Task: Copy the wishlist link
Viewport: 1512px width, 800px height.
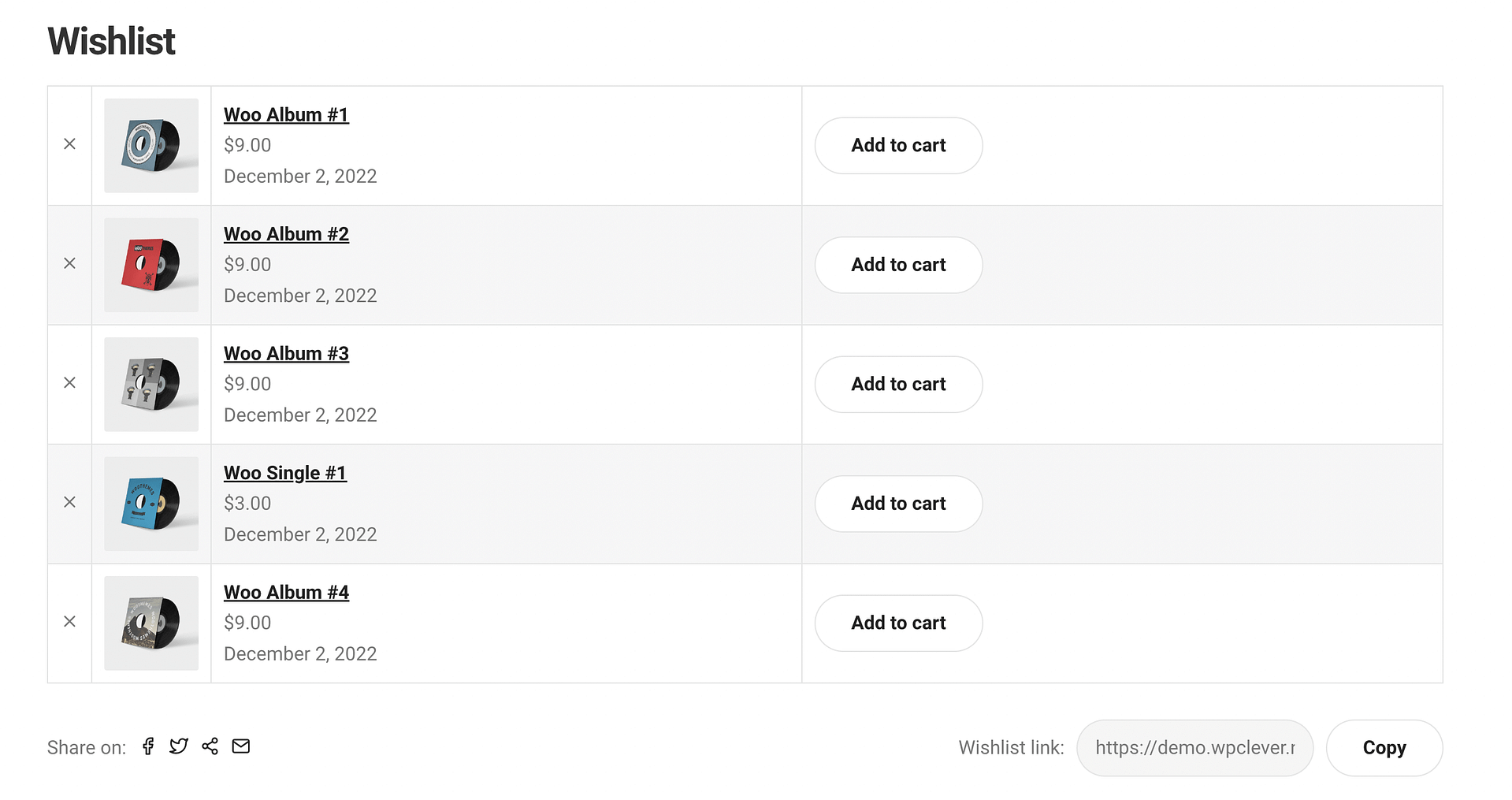Action: [x=1384, y=748]
